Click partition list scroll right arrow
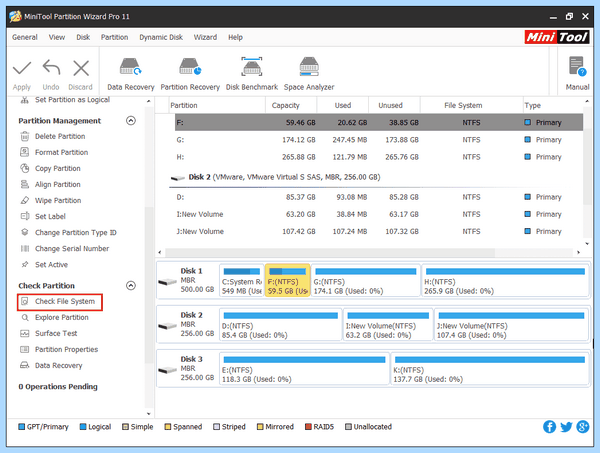Screen dimensions: 600x453 578,253
